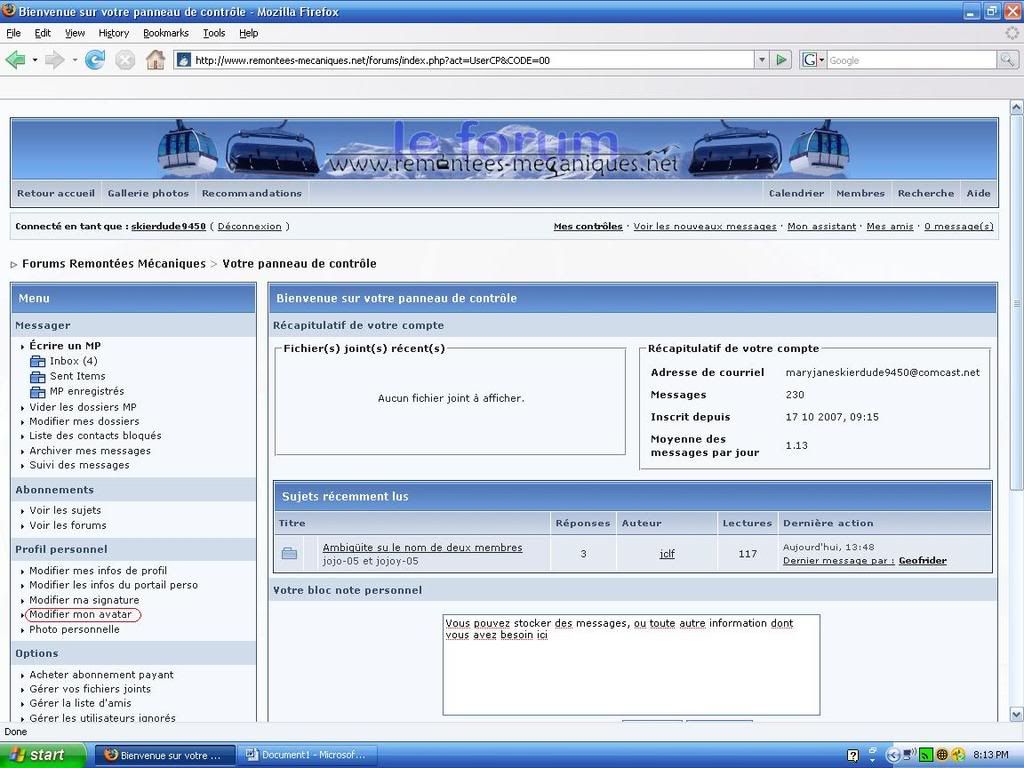Click Acheter abonnement payant
This screenshot has height=768, width=1024.
tap(101, 675)
